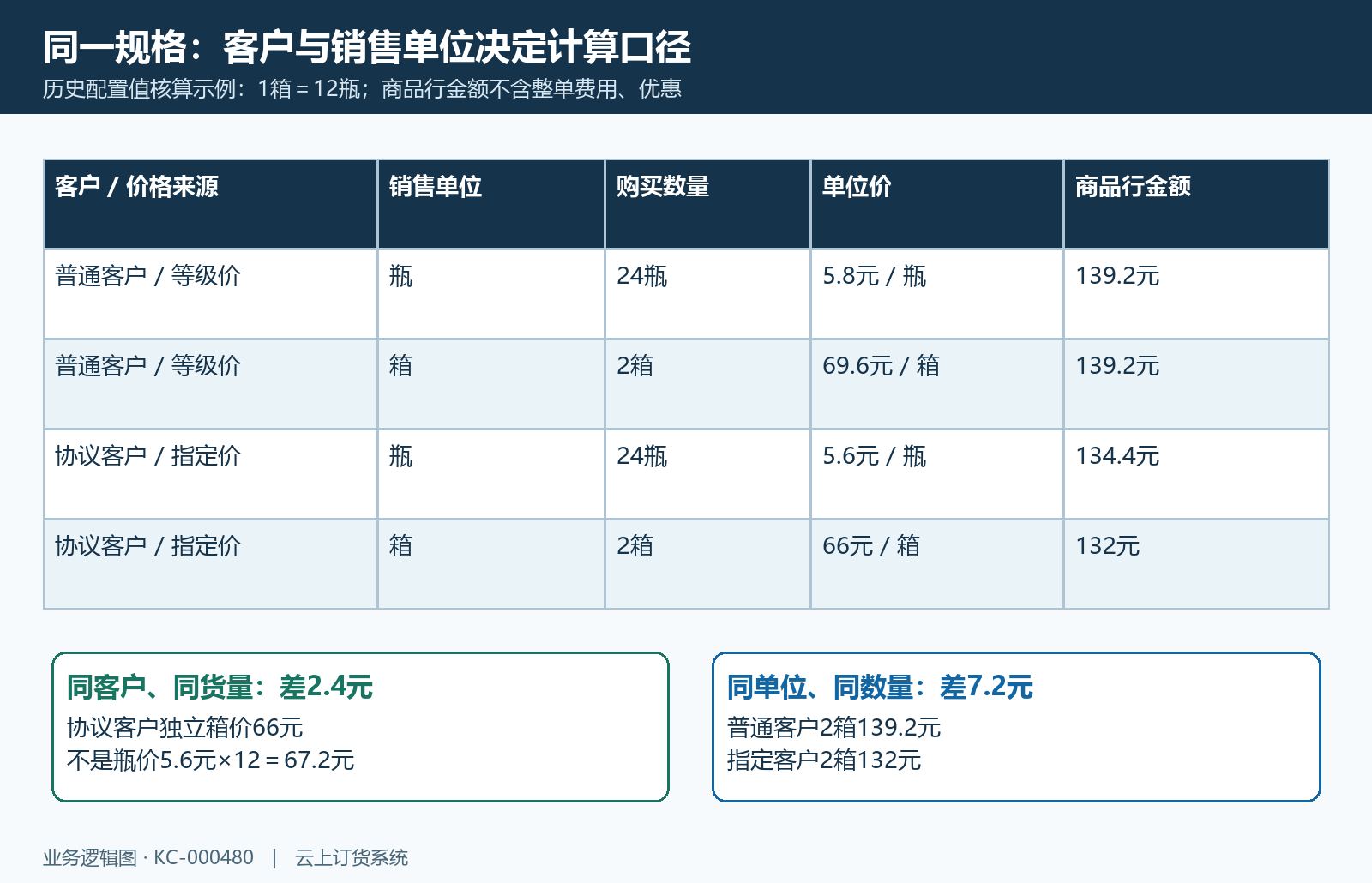The height and width of the screenshot is (883, 1372).
Task: Select the line "不是瓶价5.6元×12＝67.2元"
Action: 210,760
